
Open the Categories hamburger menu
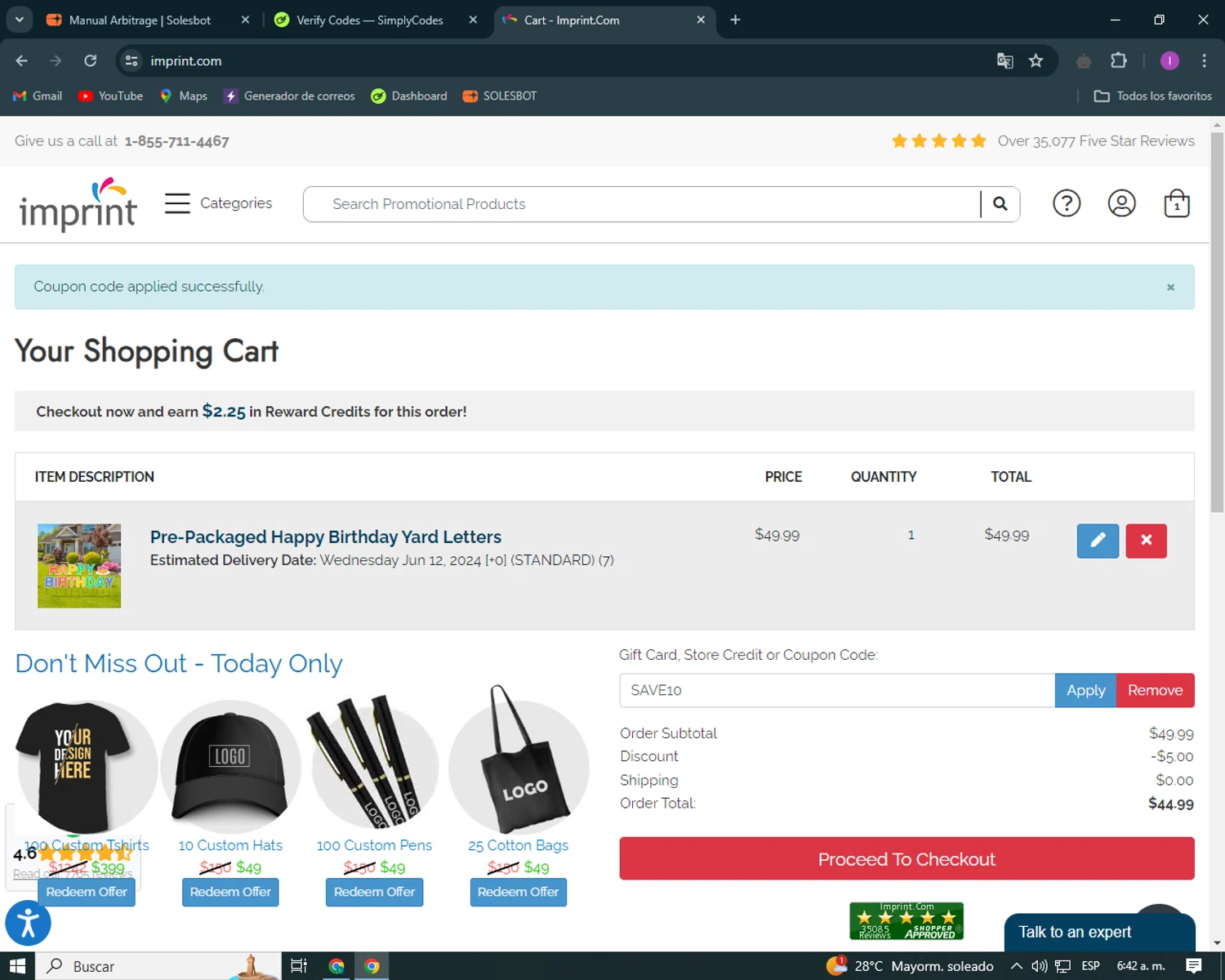pyautogui.click(x=219, y=203)
